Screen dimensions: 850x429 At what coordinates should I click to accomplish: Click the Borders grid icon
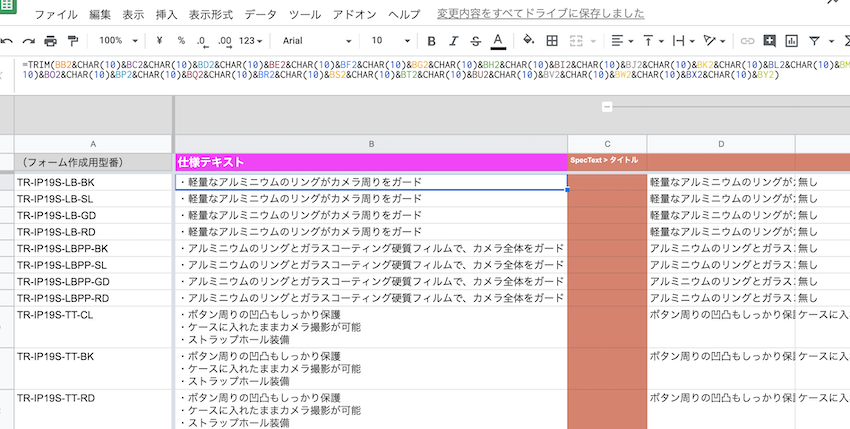pos(552,41)
